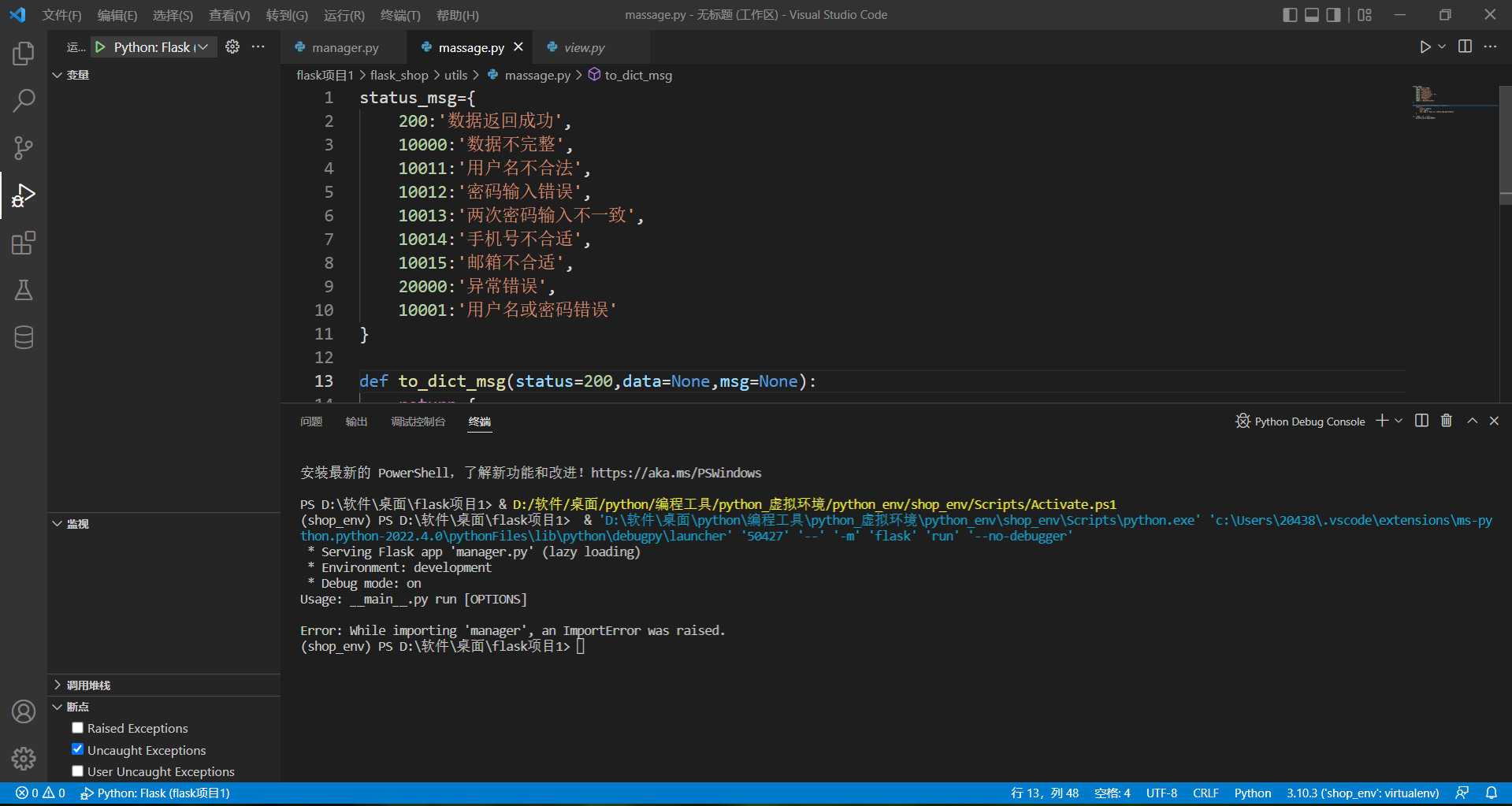
Task: Open notifications bell in status bar
Action: click(x=1492, y=793)
